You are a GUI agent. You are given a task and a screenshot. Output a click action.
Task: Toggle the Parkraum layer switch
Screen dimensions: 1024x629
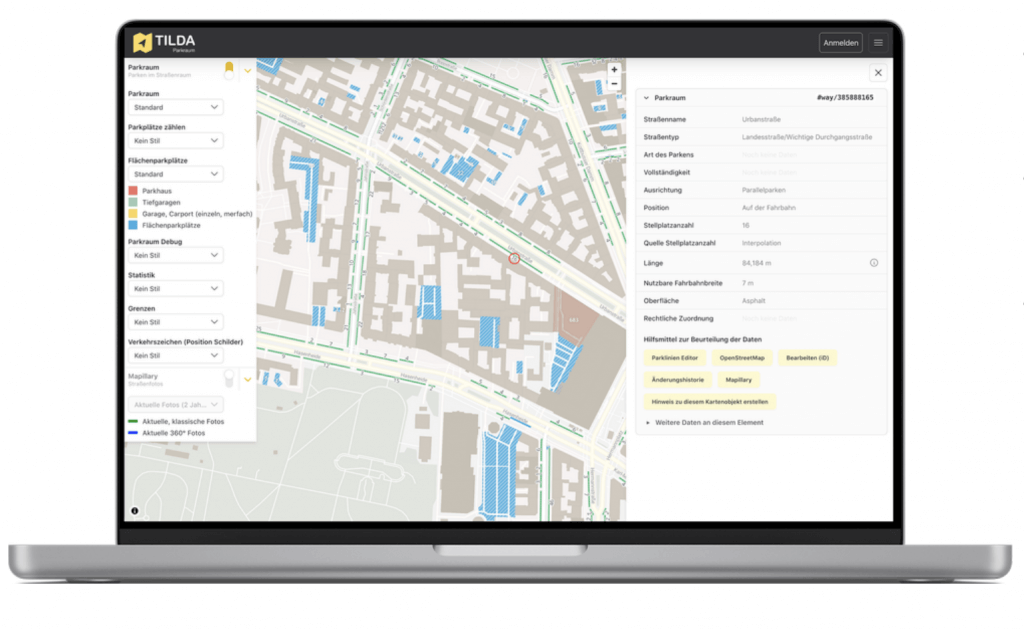click(229, 70)
